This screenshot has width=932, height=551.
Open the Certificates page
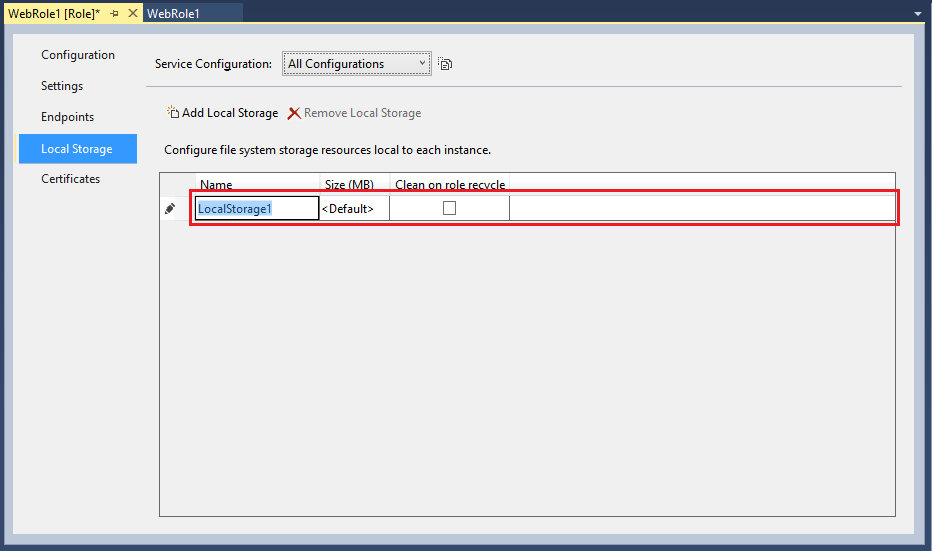[70, 179]
